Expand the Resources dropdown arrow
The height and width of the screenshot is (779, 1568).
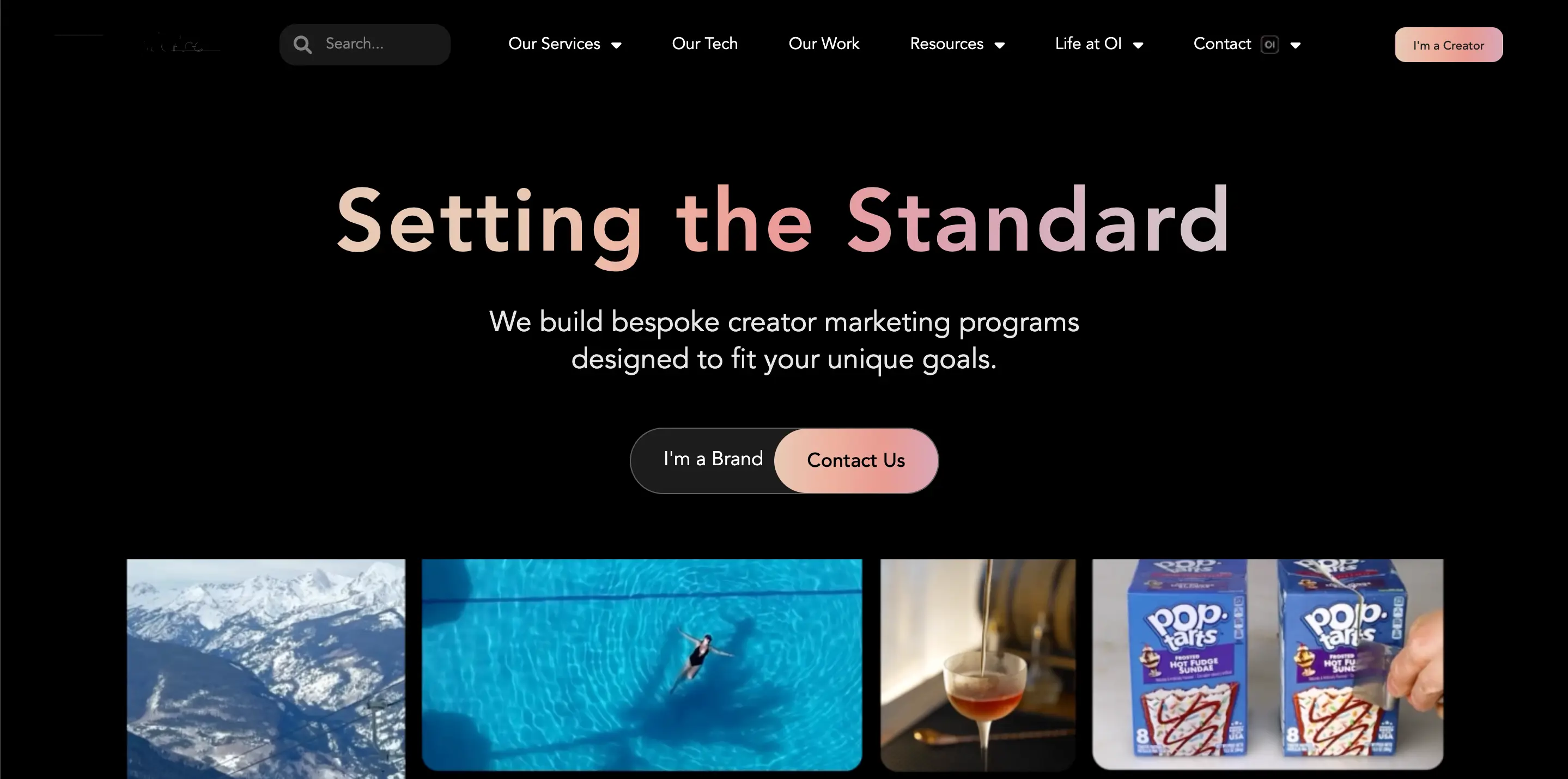point(1000,45)
